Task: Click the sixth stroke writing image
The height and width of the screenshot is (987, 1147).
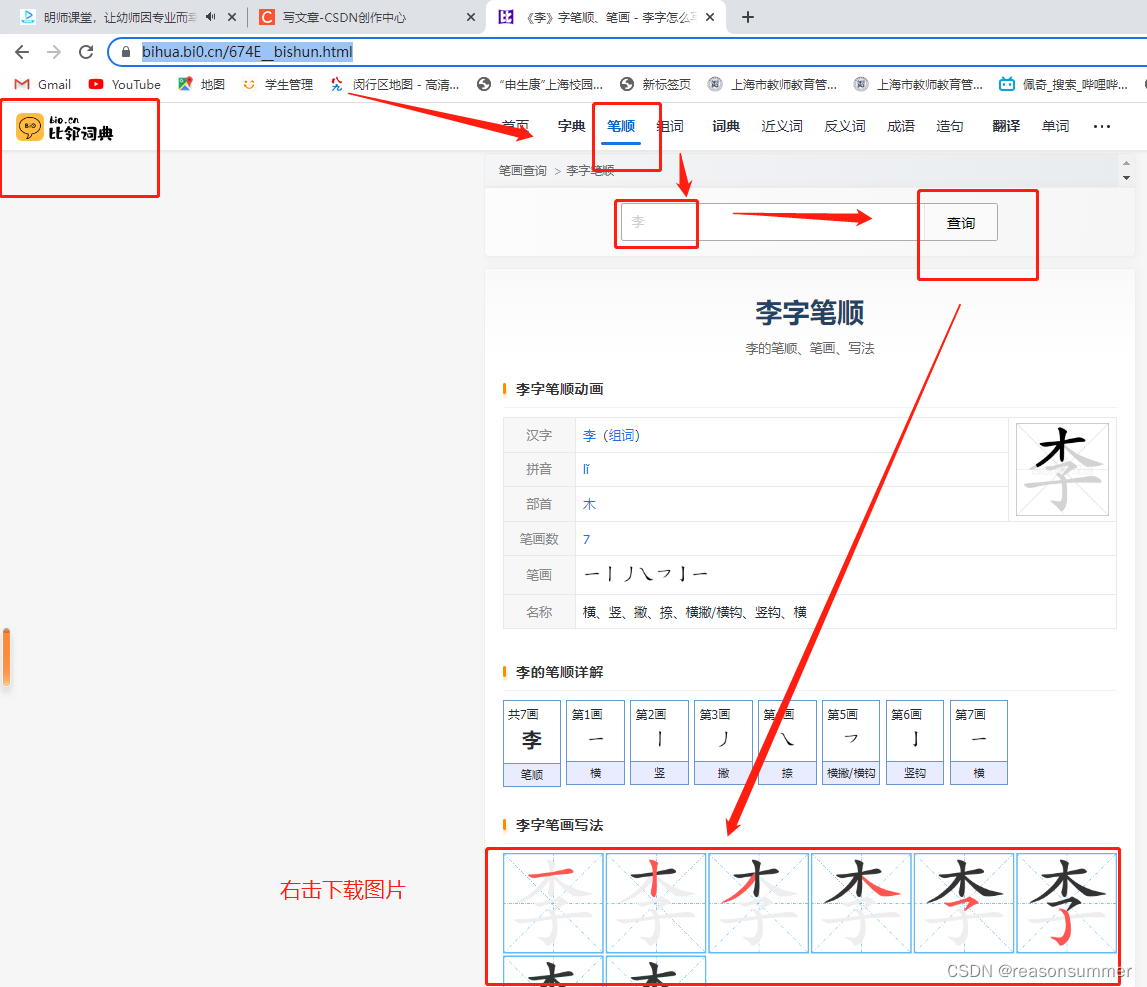Action: point(1067,903)
